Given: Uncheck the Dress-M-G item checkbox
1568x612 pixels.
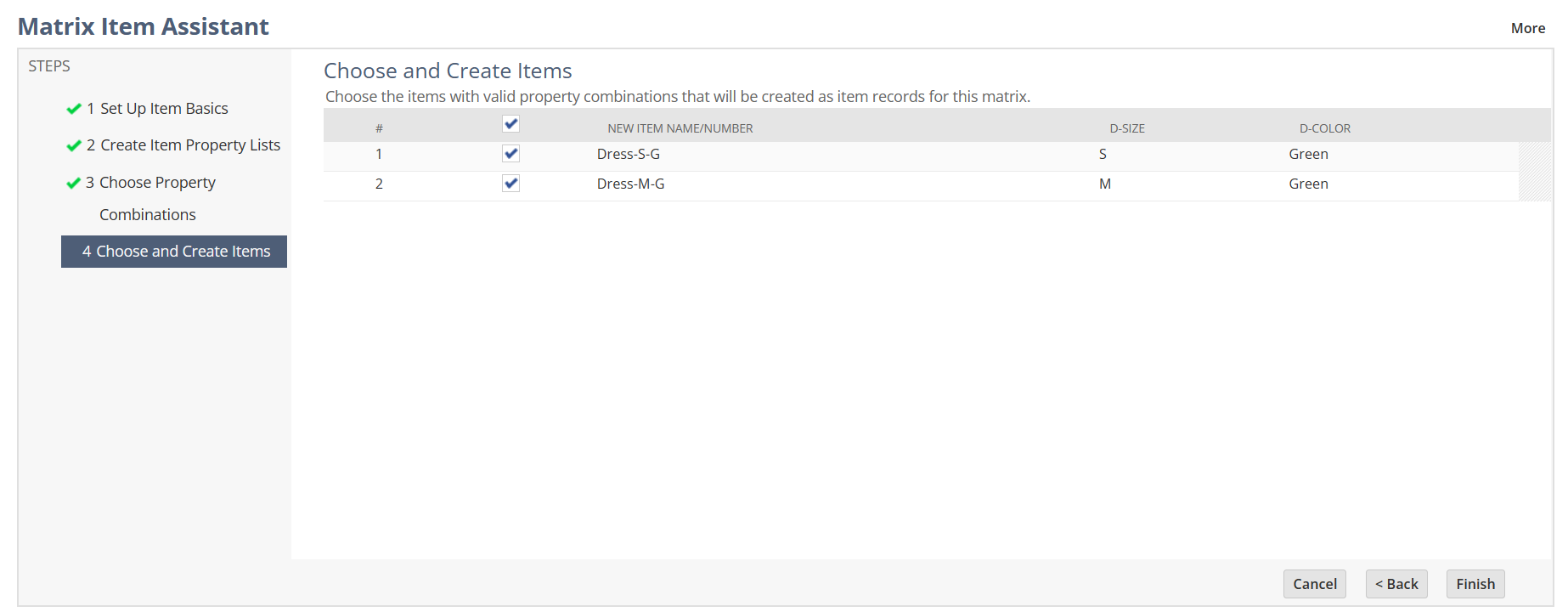Looking at the screenshot, I should 510,184.
